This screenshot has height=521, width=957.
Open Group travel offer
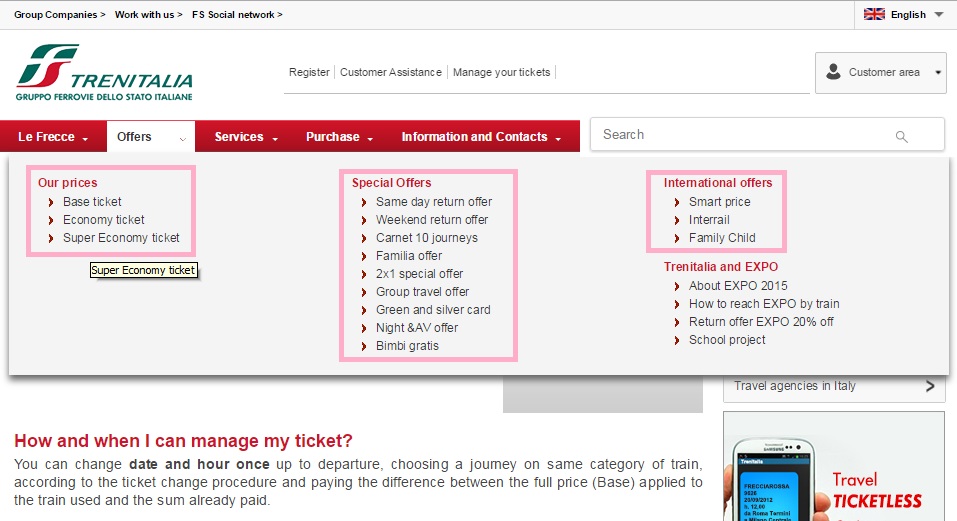[422, 292]
